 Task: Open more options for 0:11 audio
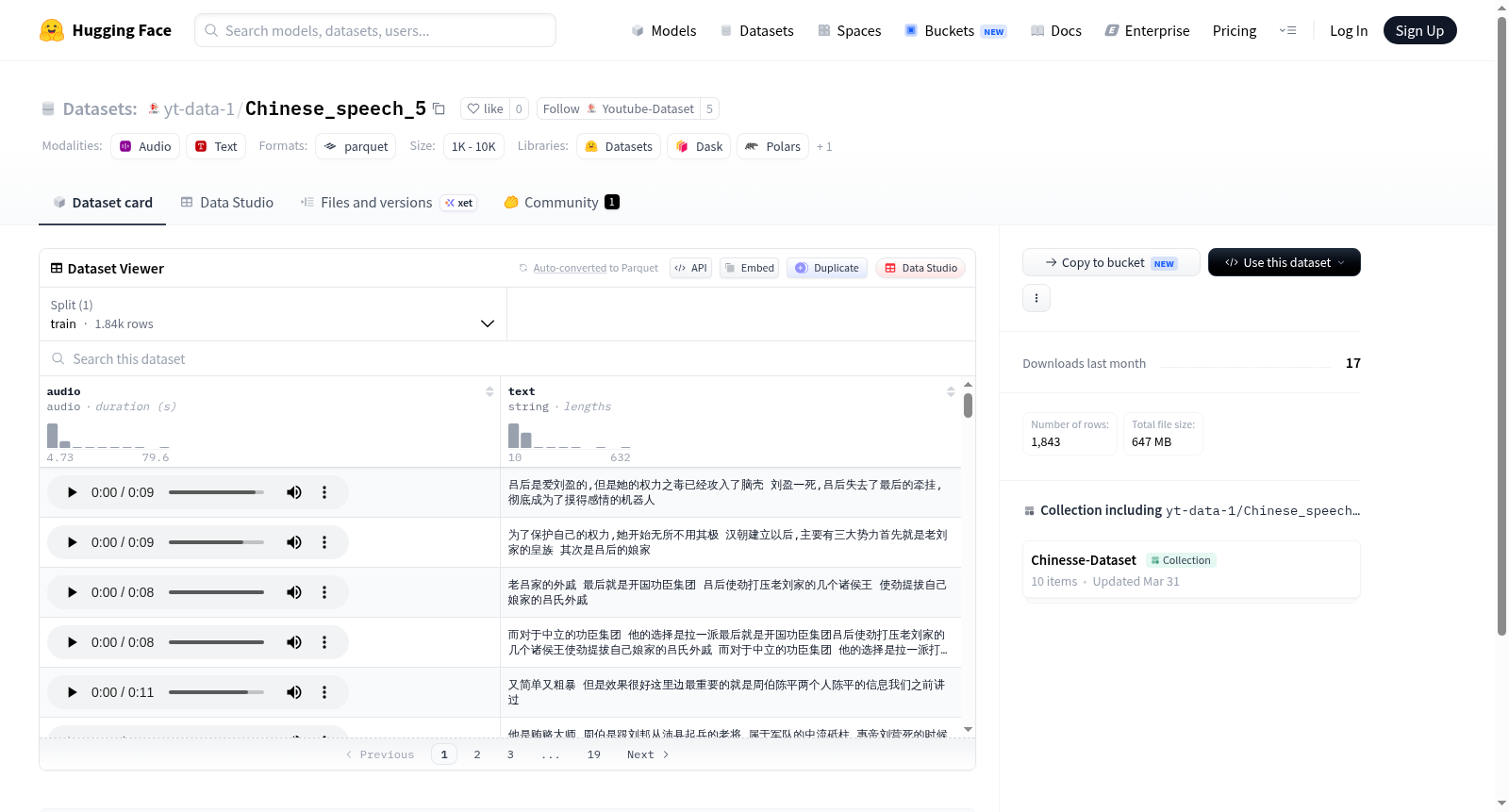[324, 692]
